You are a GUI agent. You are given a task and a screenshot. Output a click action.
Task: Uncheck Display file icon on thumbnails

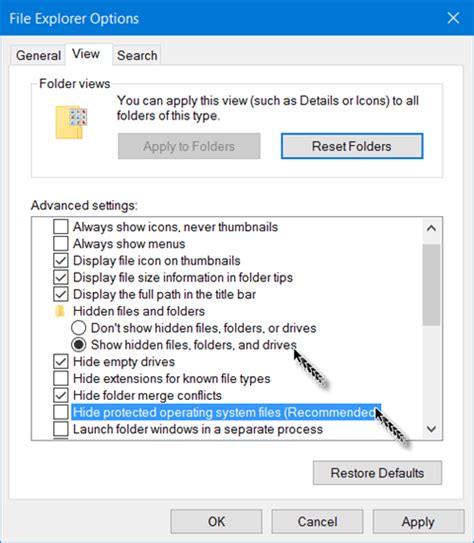[61, 260]
